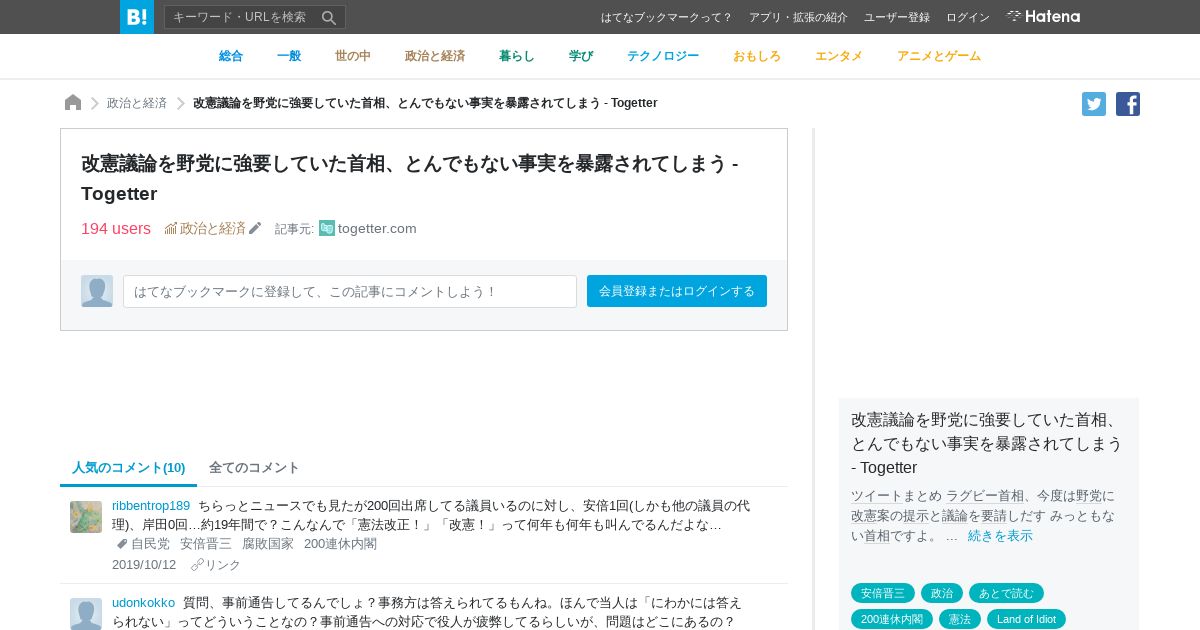Click the bookmark comment input field

(x=350, y=291)
